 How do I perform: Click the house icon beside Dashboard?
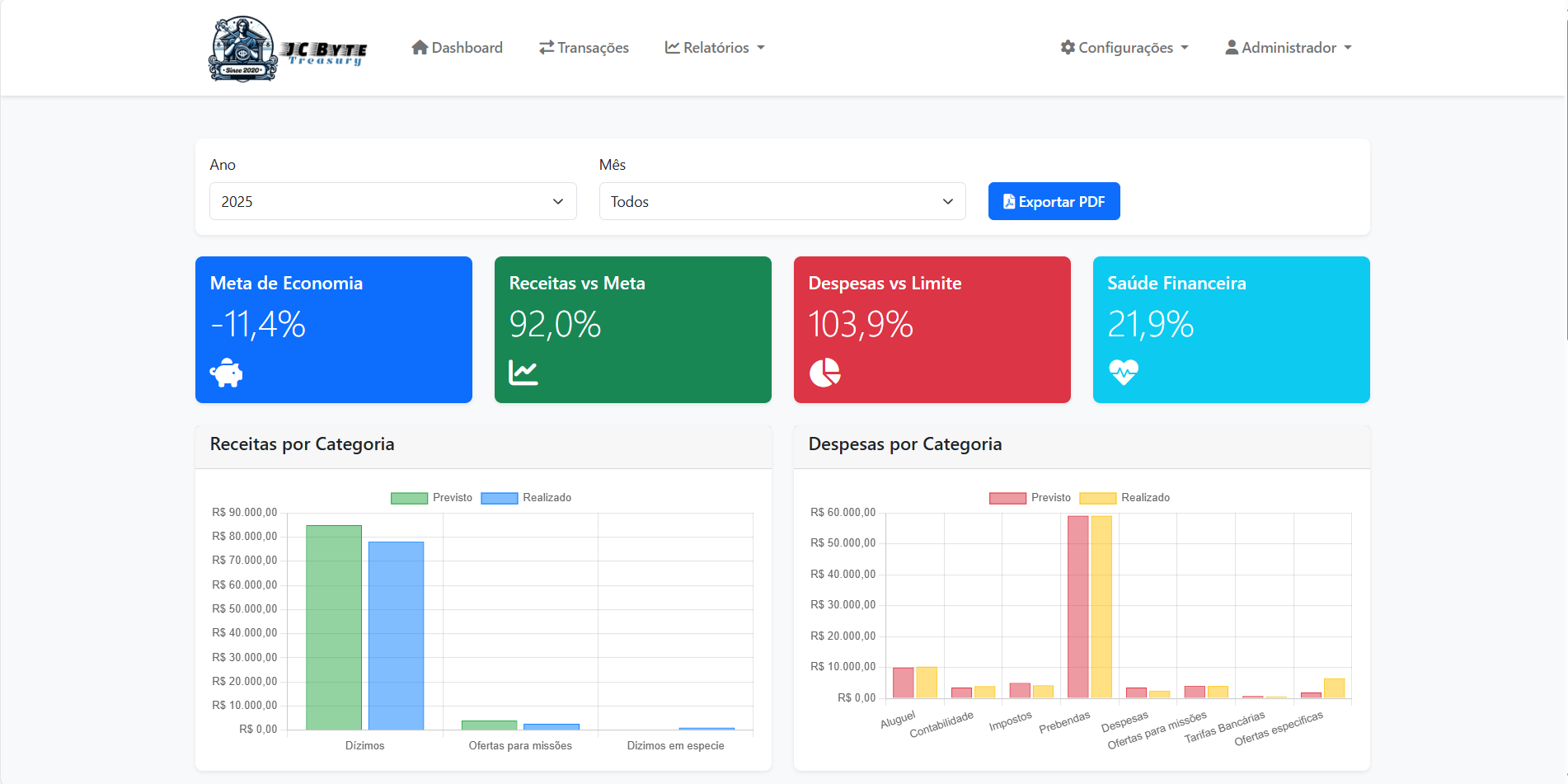420,48
